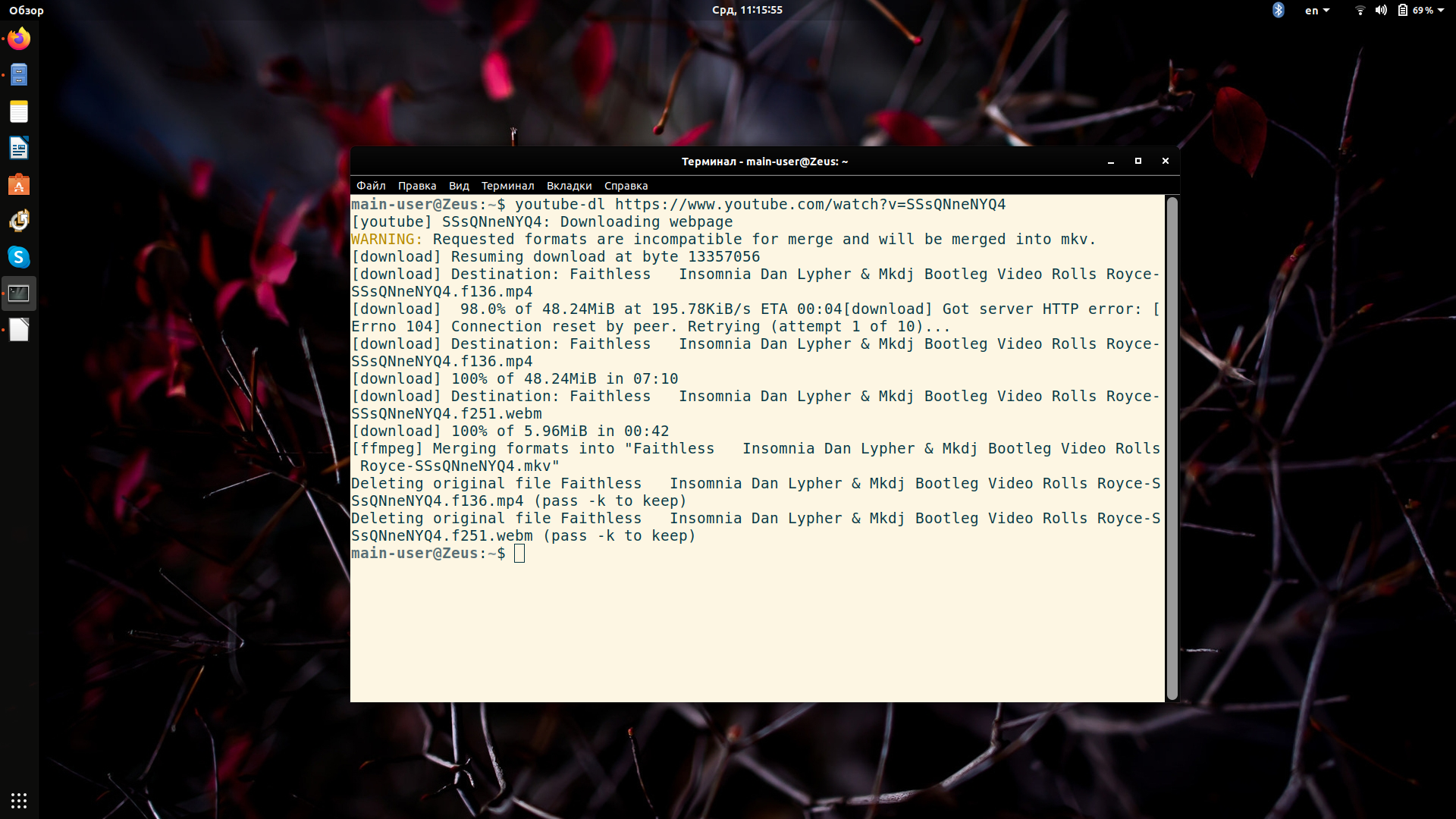Screen dimensions: 1456x819
Task: Open the Вид menu
Action: (x=459, y=186)
